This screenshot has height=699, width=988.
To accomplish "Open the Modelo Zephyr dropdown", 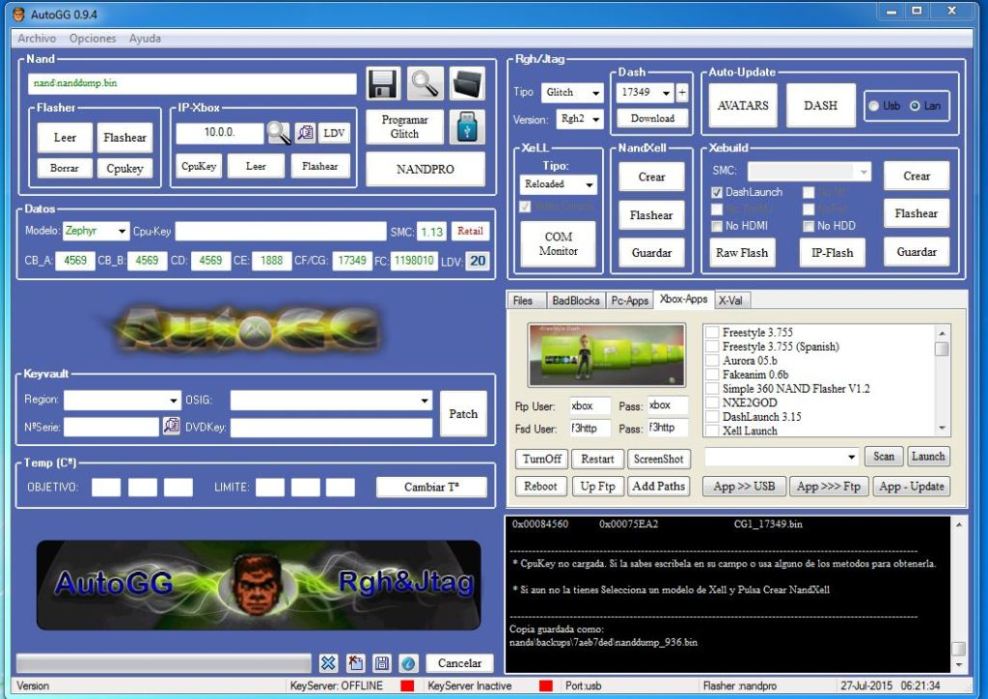I will [x=96, y=231].
